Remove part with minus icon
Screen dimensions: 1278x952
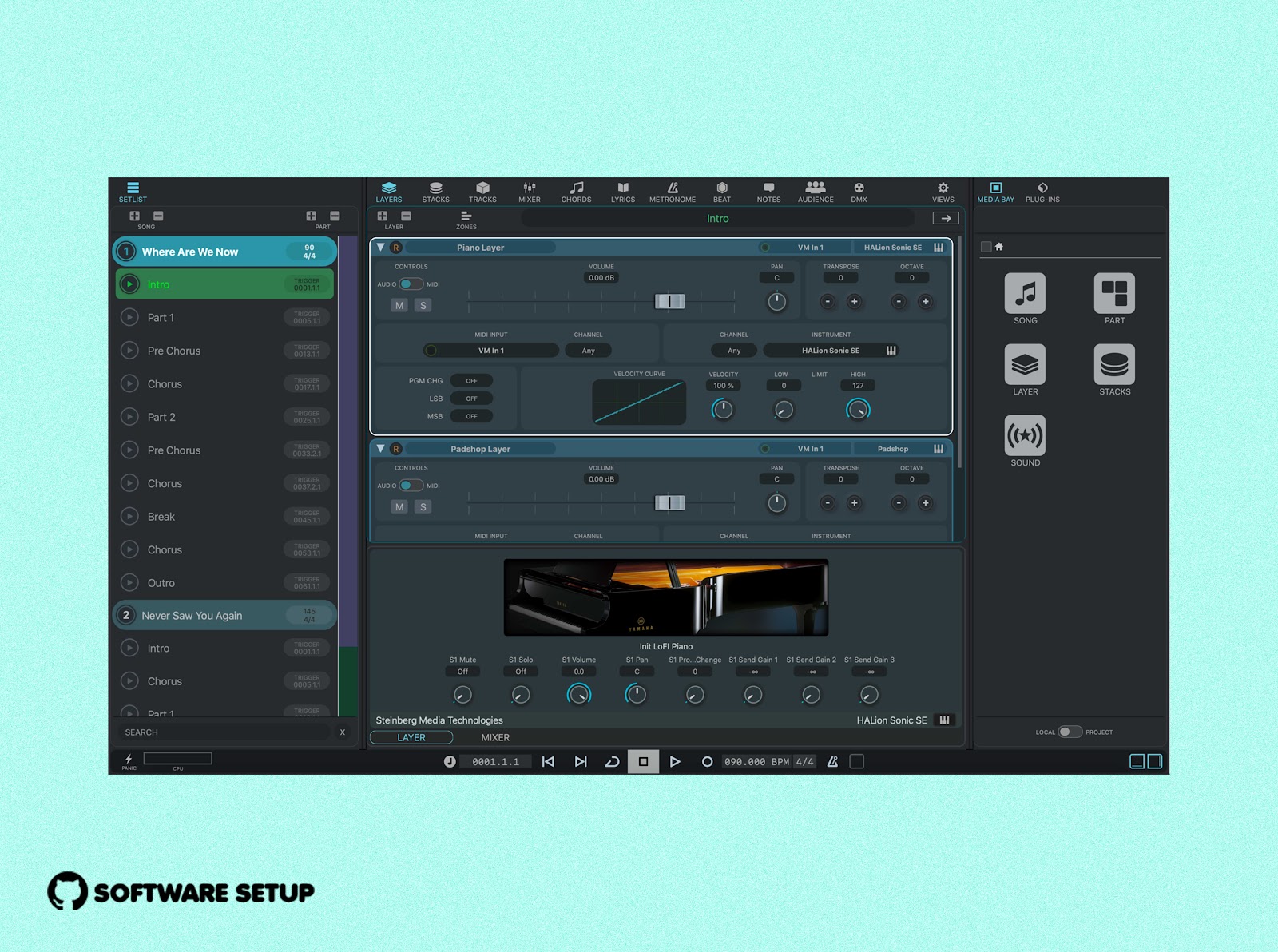tap(335, 216)
